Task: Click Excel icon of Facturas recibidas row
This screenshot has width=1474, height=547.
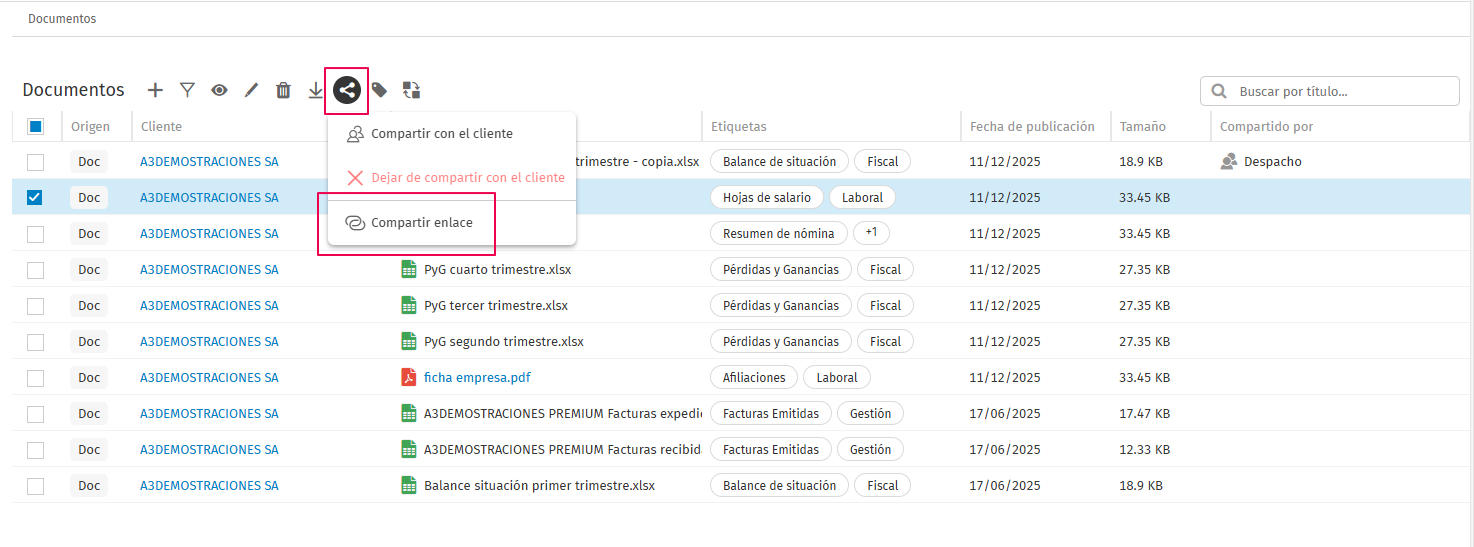Action: (x=408, y=449)
